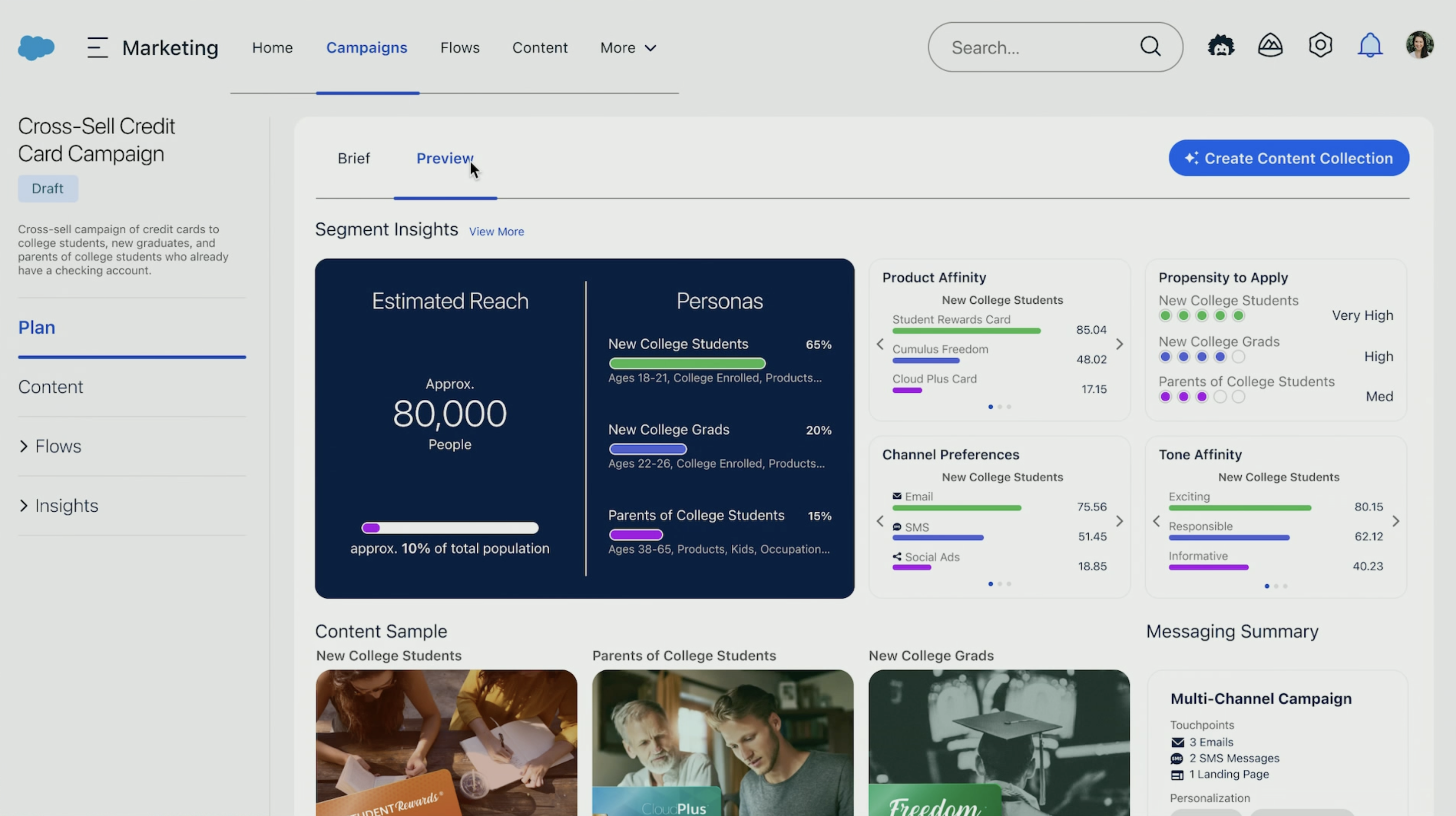Click the SMS bubble icon in Channel Preferences

coord(897,527)
